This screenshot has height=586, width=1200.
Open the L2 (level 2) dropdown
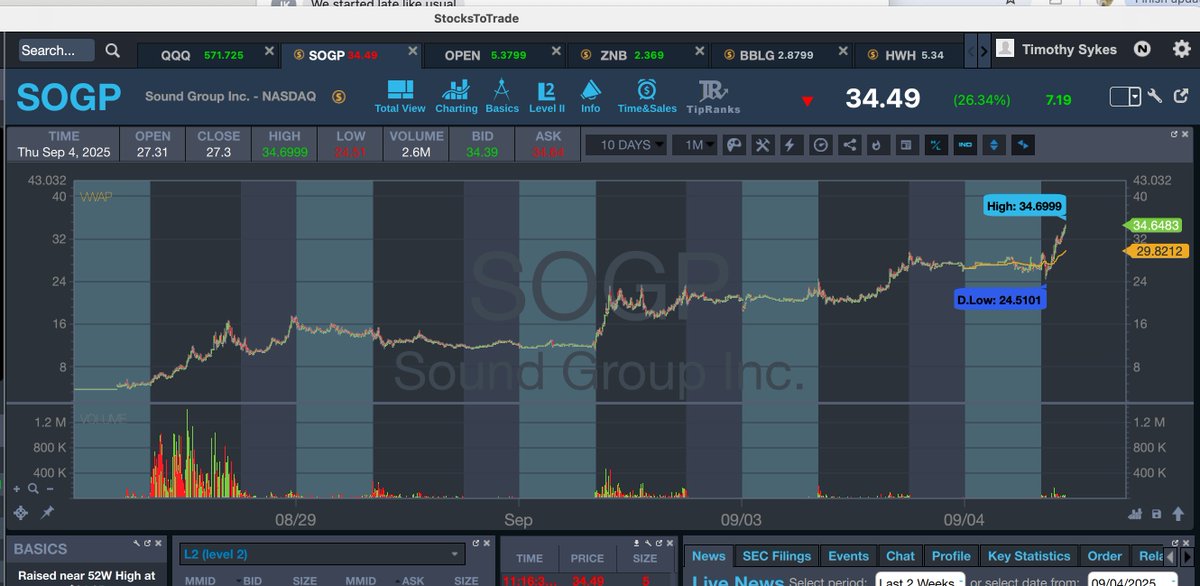[321, 553]
